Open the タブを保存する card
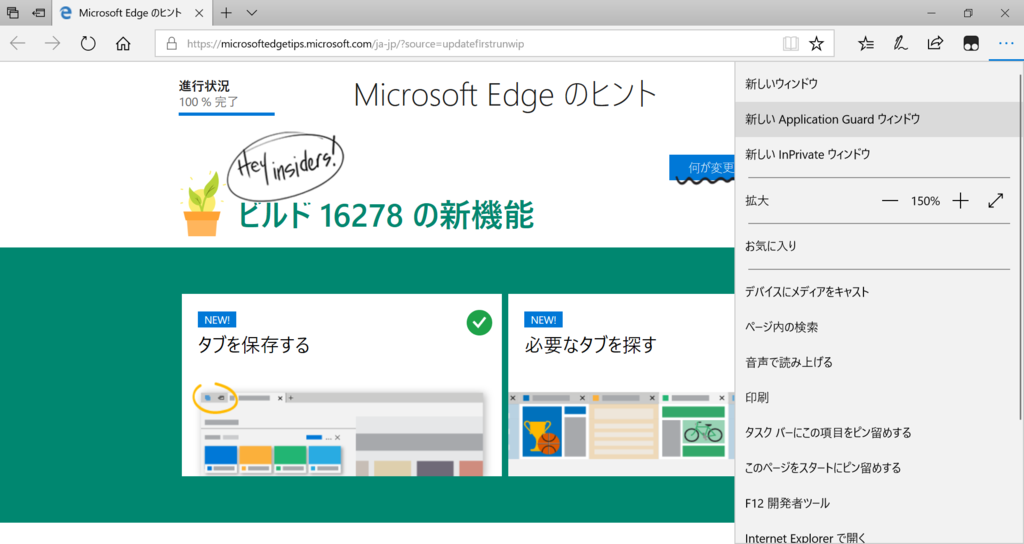The image size is (1024, 544). 342,385
